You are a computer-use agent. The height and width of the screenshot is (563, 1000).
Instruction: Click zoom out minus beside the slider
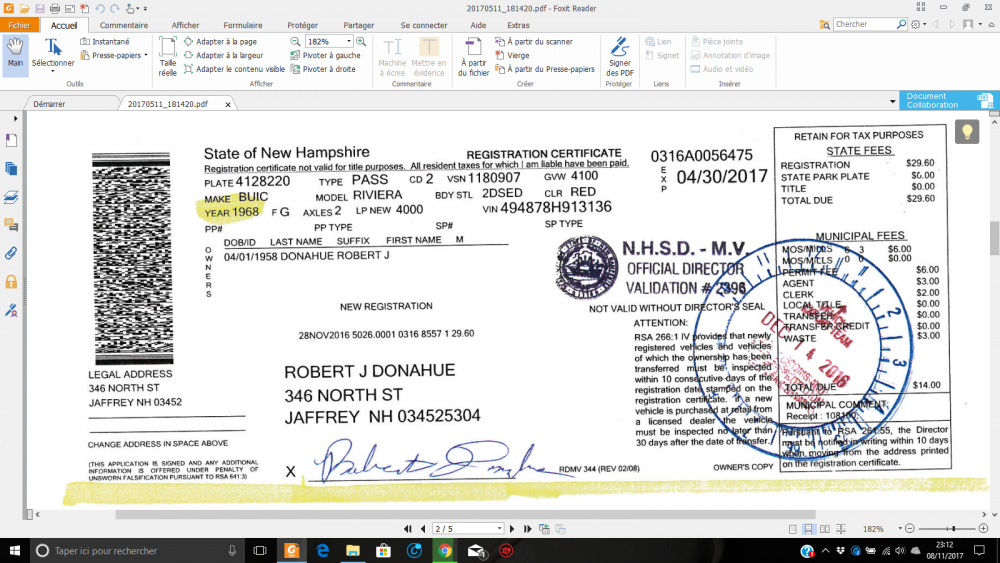pyautogui.click(x=909, y=529)
